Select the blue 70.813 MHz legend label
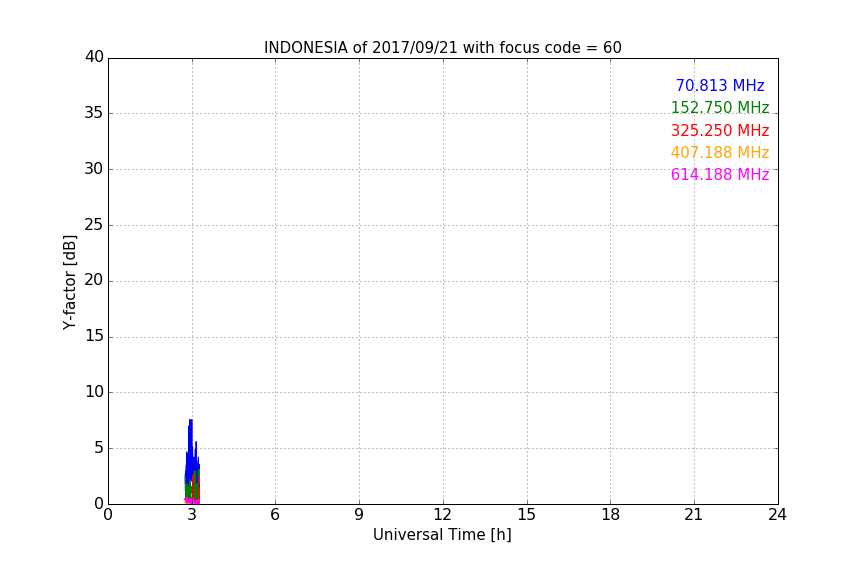The width and height of the screenshot is (864, 576). click(x=720, y=85)
